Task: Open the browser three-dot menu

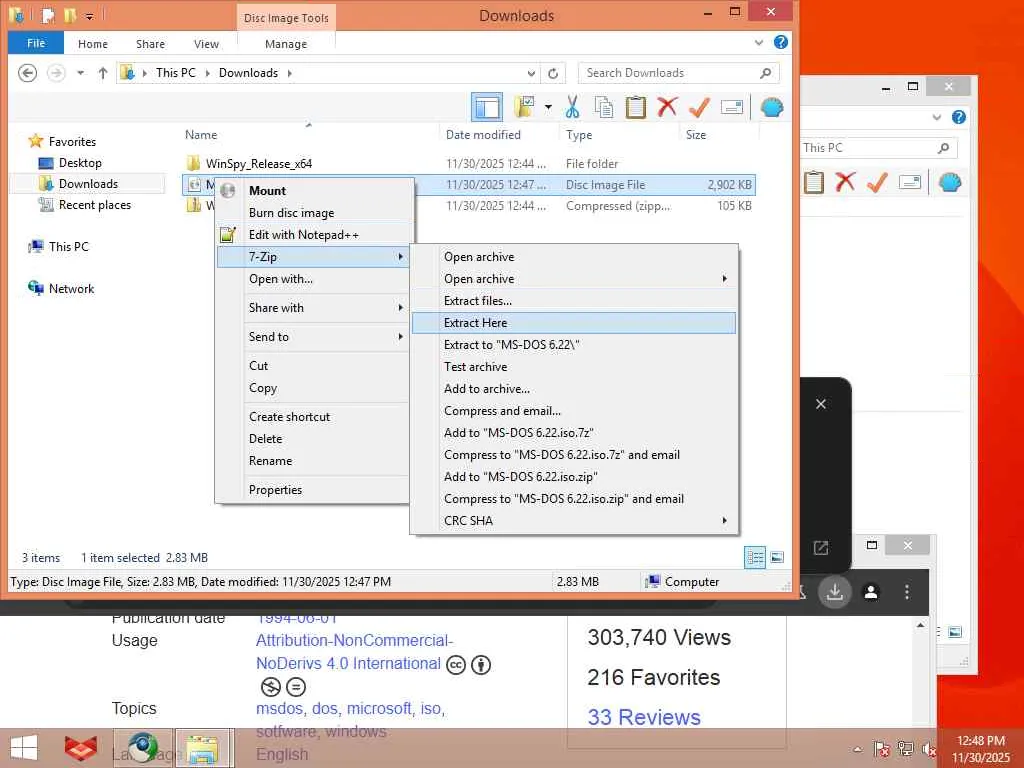Action: pos(906,592)
